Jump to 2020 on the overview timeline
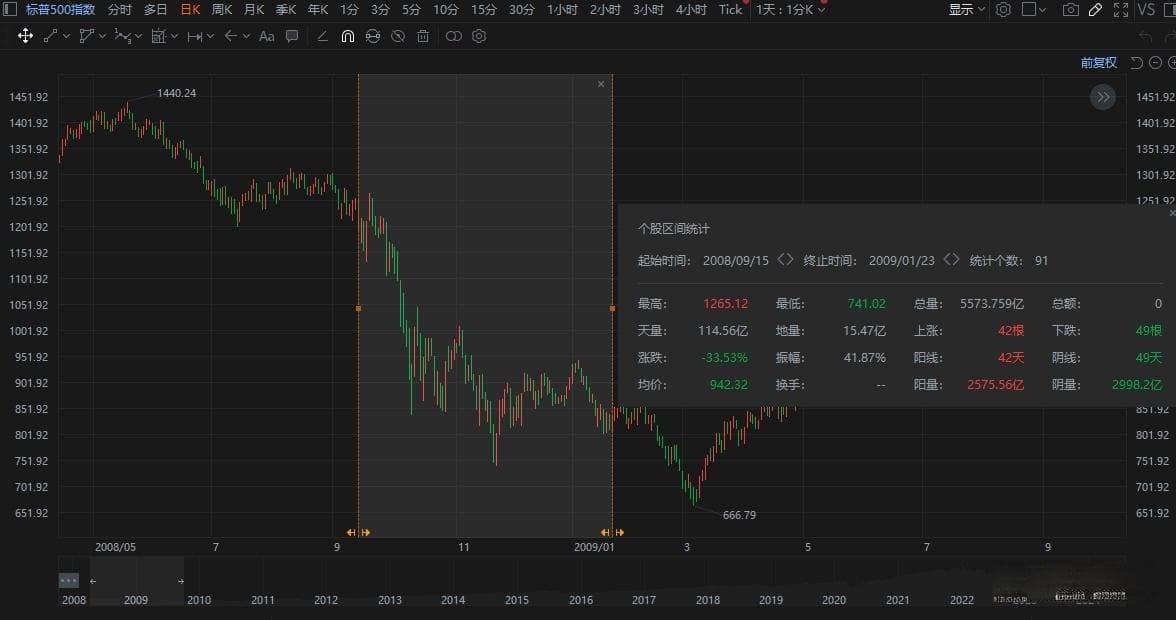1176x620 pixels. tap(833, 600)
